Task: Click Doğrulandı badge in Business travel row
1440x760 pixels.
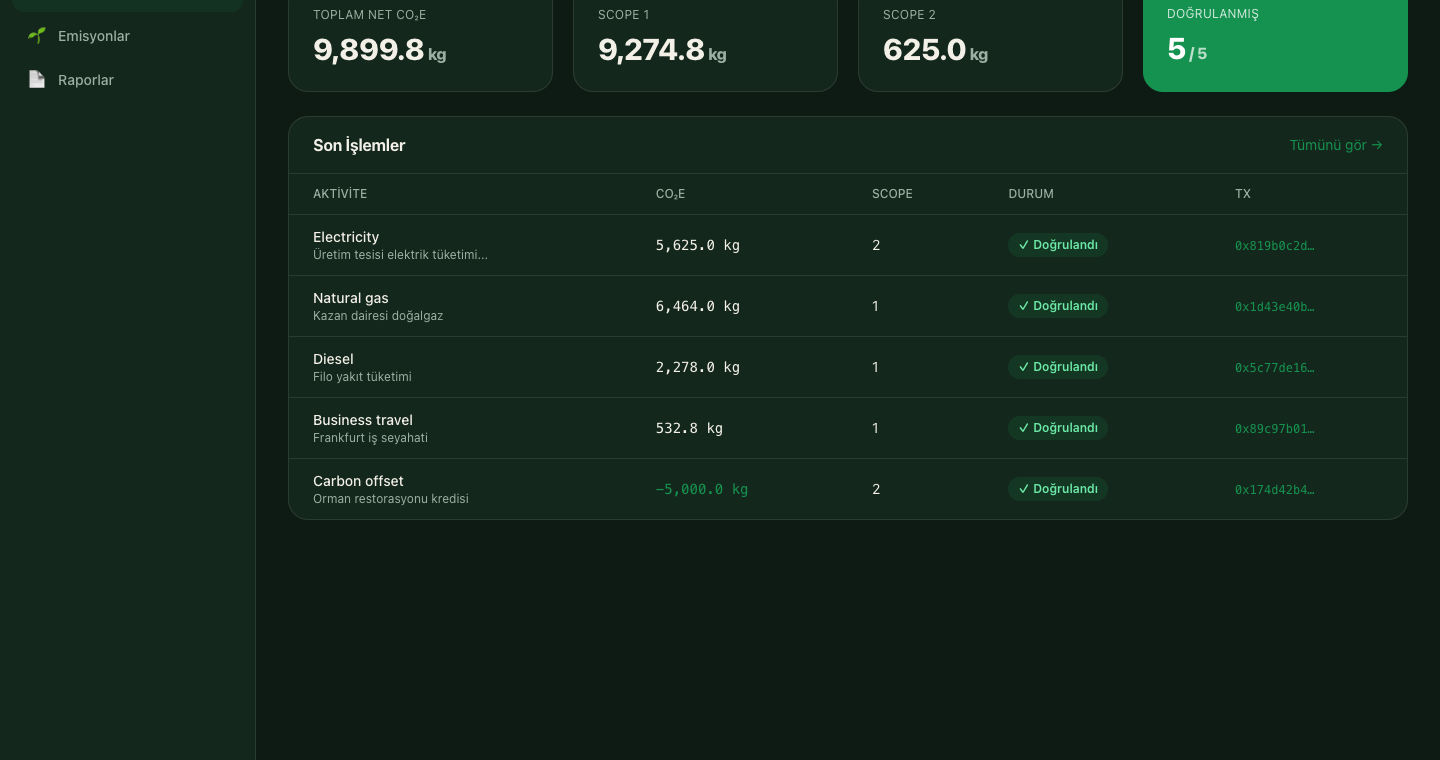Action: (x=1058, y=428)
